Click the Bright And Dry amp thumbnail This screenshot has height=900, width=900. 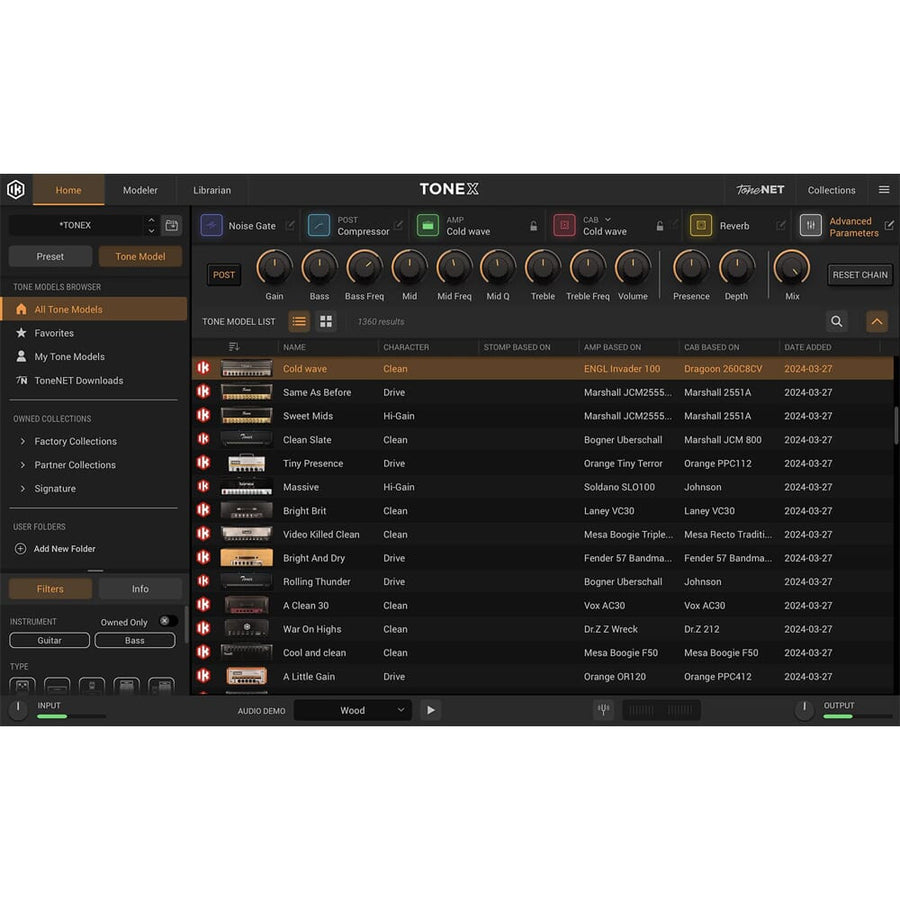[246, 558]
